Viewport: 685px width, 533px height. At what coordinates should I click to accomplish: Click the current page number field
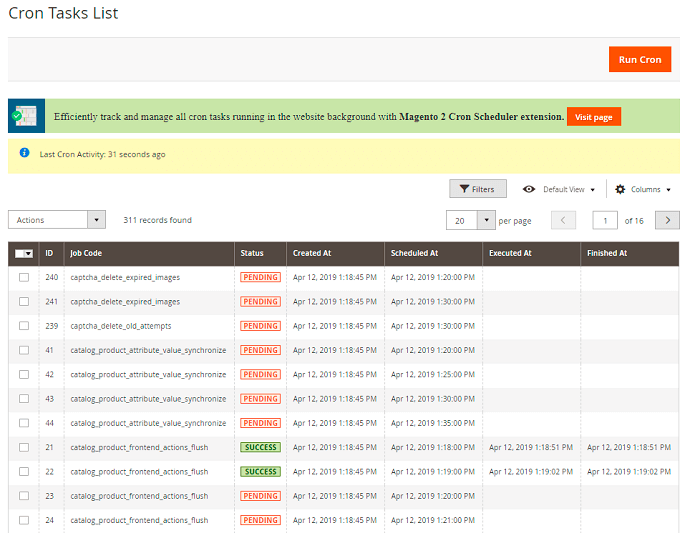[x=605, y=220]
